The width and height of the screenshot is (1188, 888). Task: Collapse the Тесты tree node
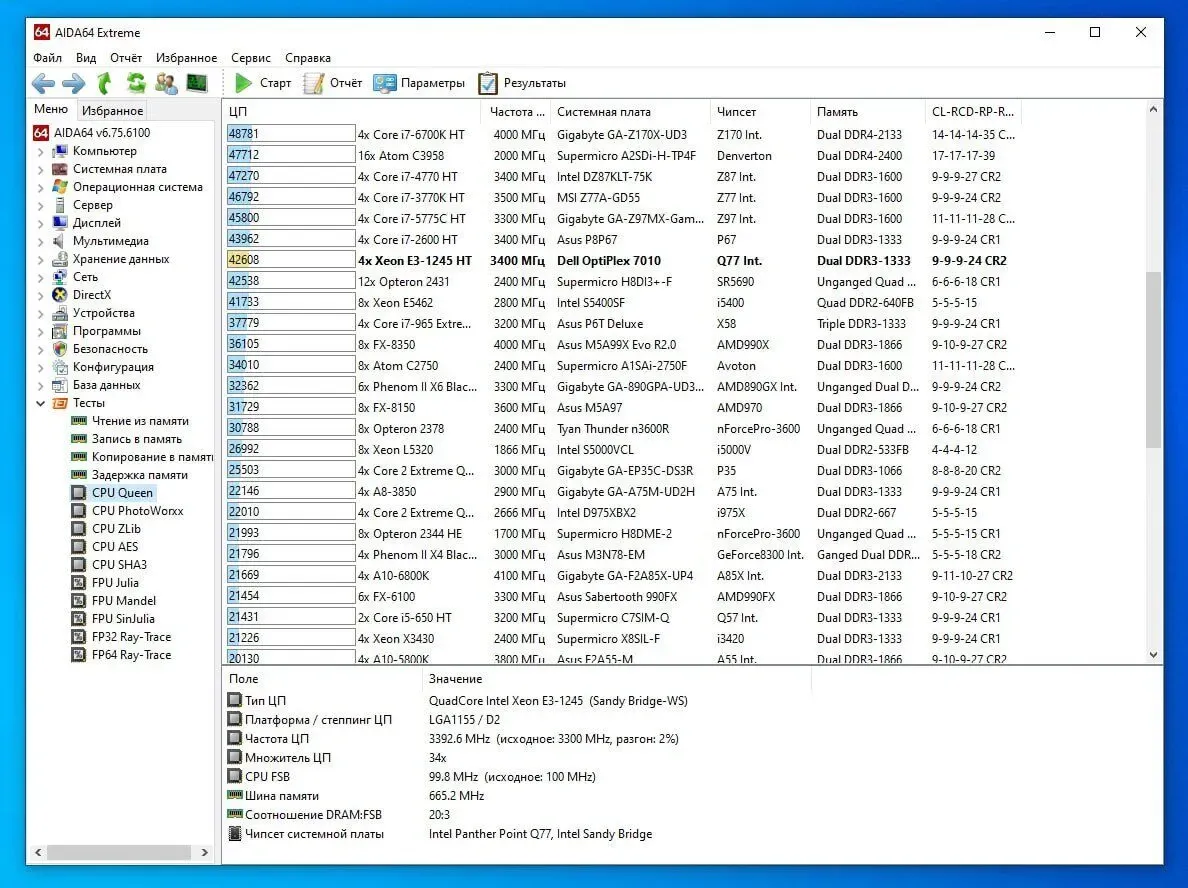(41, 403)
